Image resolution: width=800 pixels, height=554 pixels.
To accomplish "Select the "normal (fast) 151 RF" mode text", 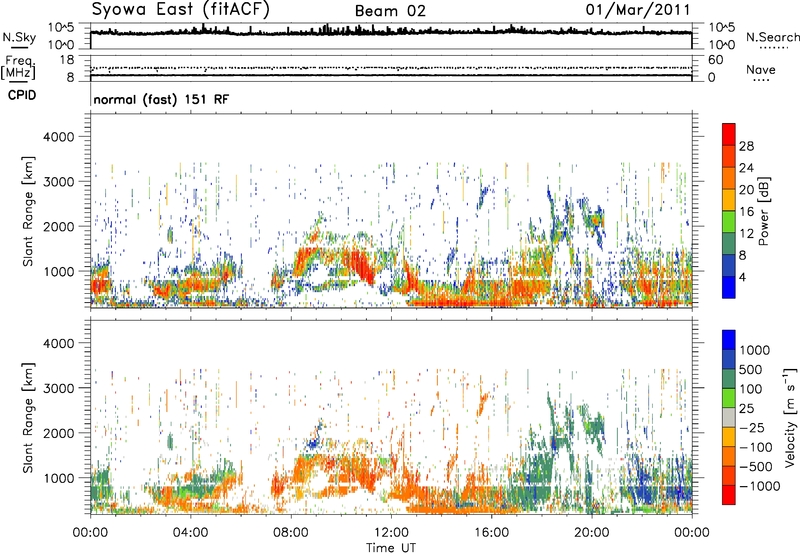I will [161, 99].
